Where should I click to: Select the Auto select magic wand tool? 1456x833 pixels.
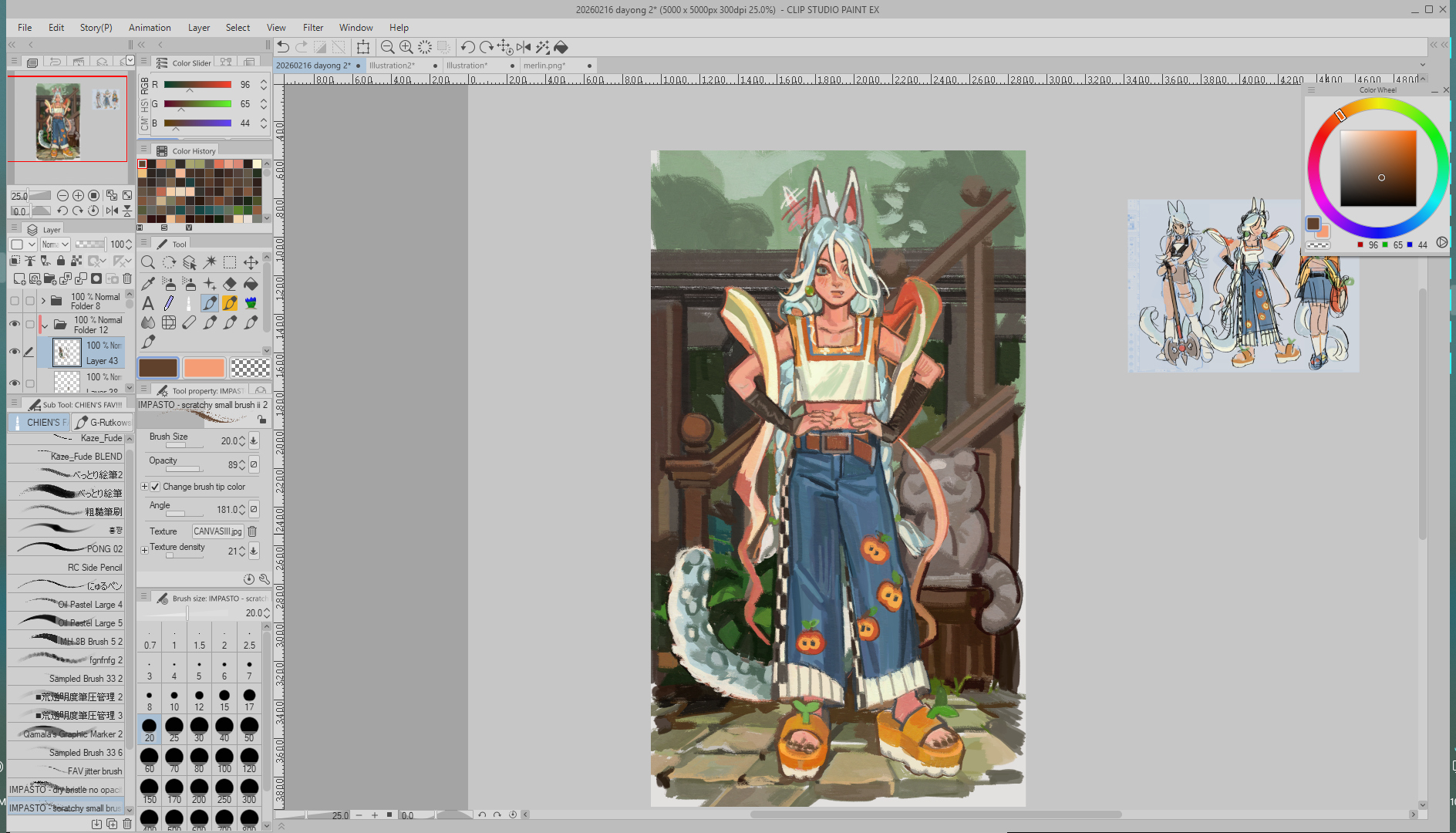point(210,263)
